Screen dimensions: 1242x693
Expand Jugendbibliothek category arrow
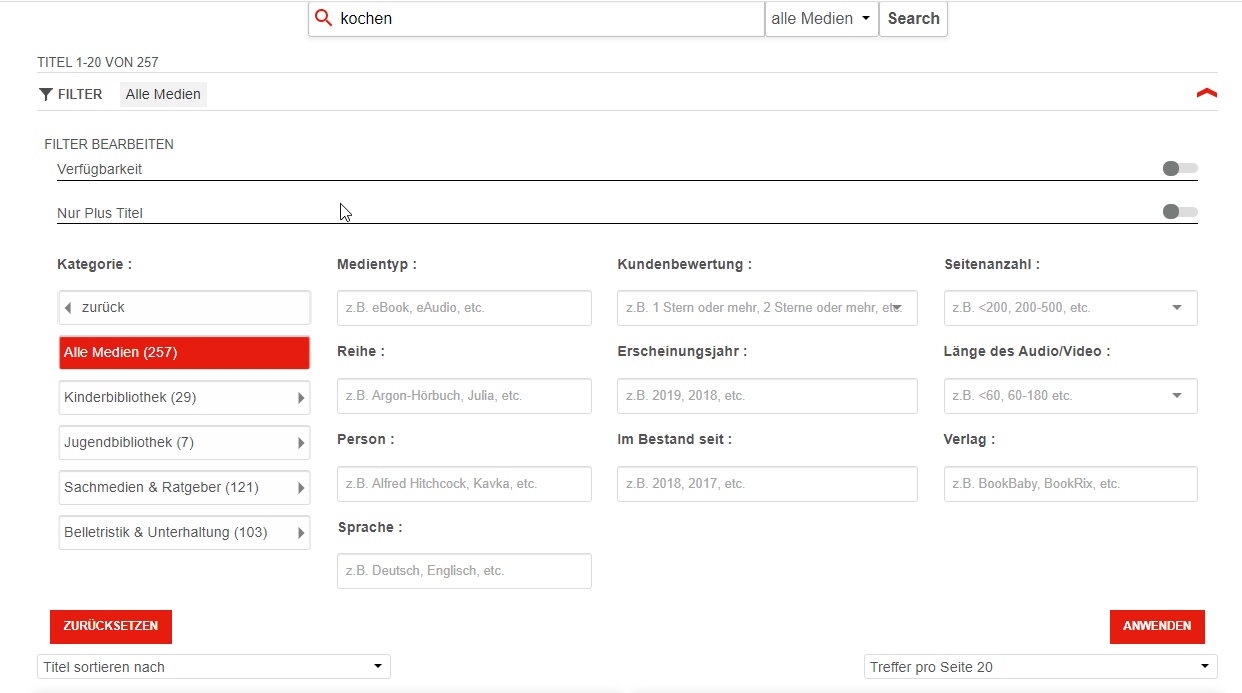301,443
